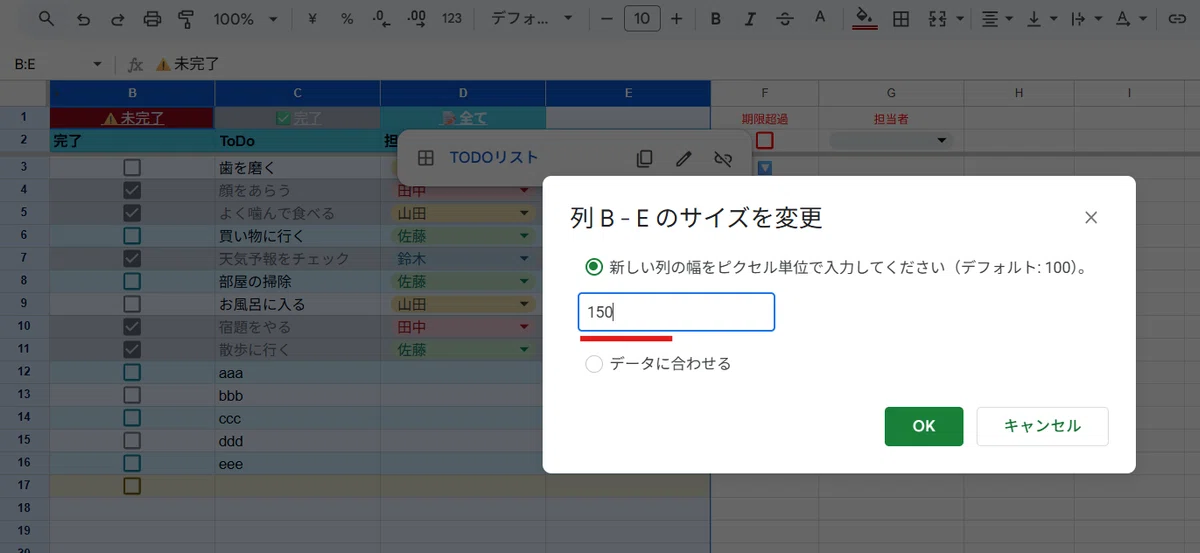Check the 歯を磨く checkbox
The height and width of the screenshot is (553, 1200).
tap(132, 167)
